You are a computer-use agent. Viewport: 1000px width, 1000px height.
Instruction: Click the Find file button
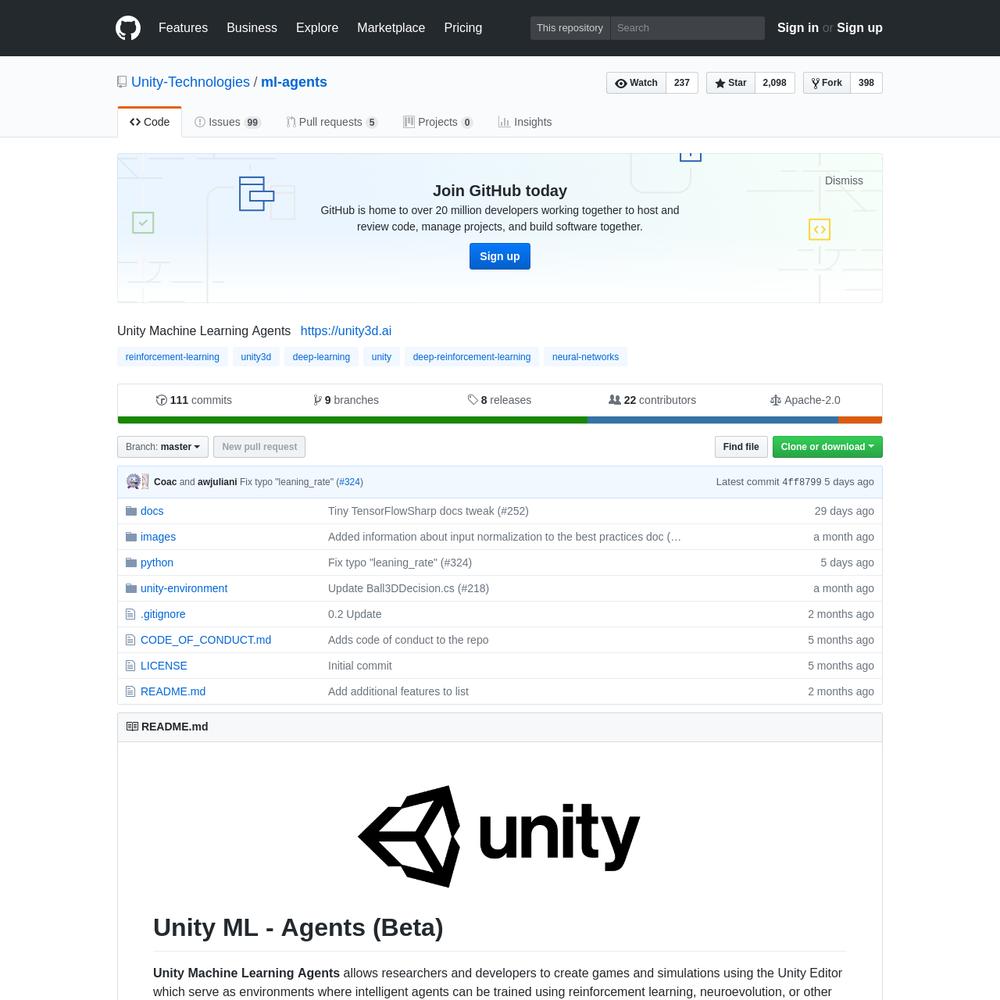(x=741, y=447)
